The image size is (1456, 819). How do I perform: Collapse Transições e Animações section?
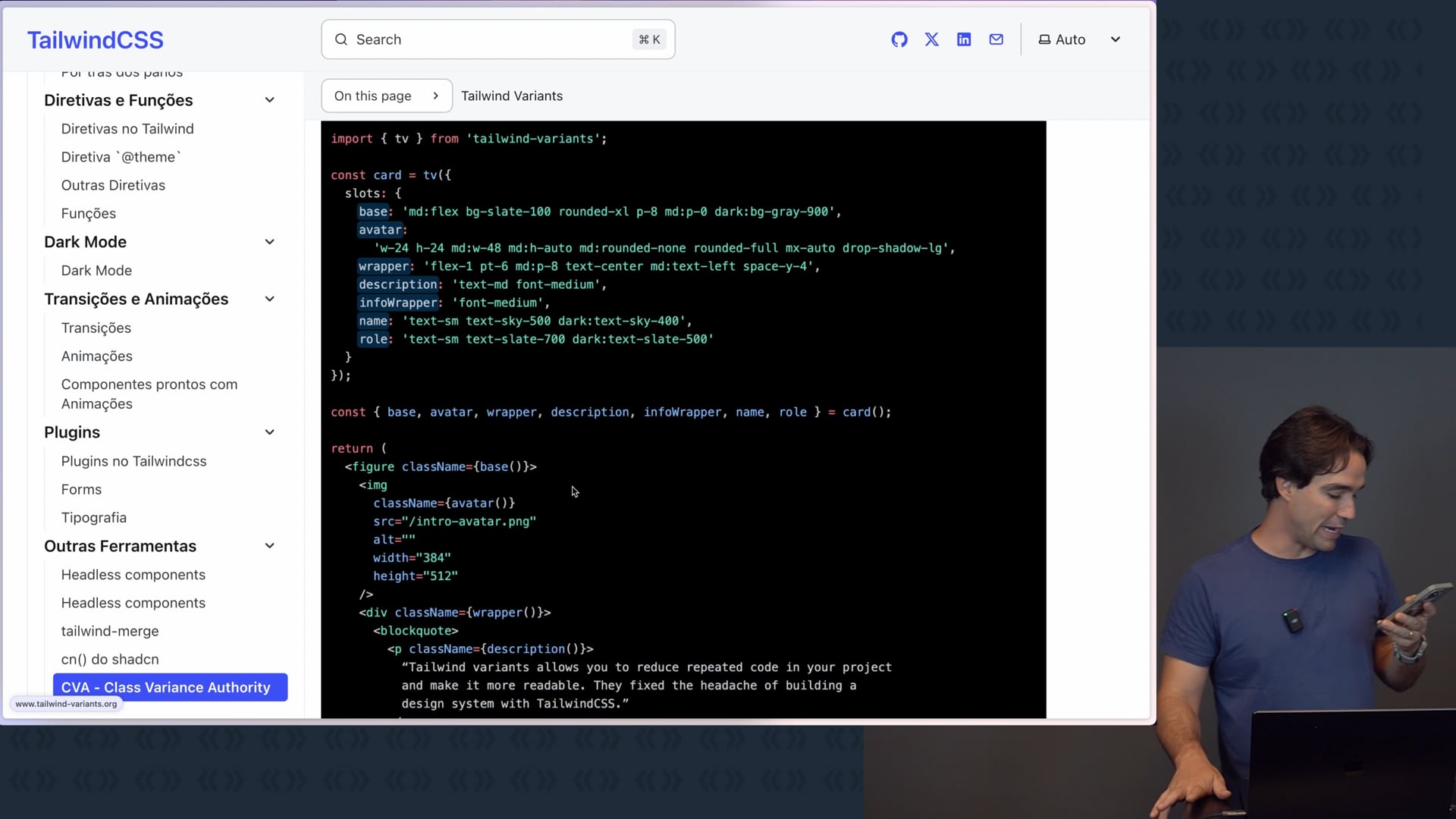pos(269,299)
